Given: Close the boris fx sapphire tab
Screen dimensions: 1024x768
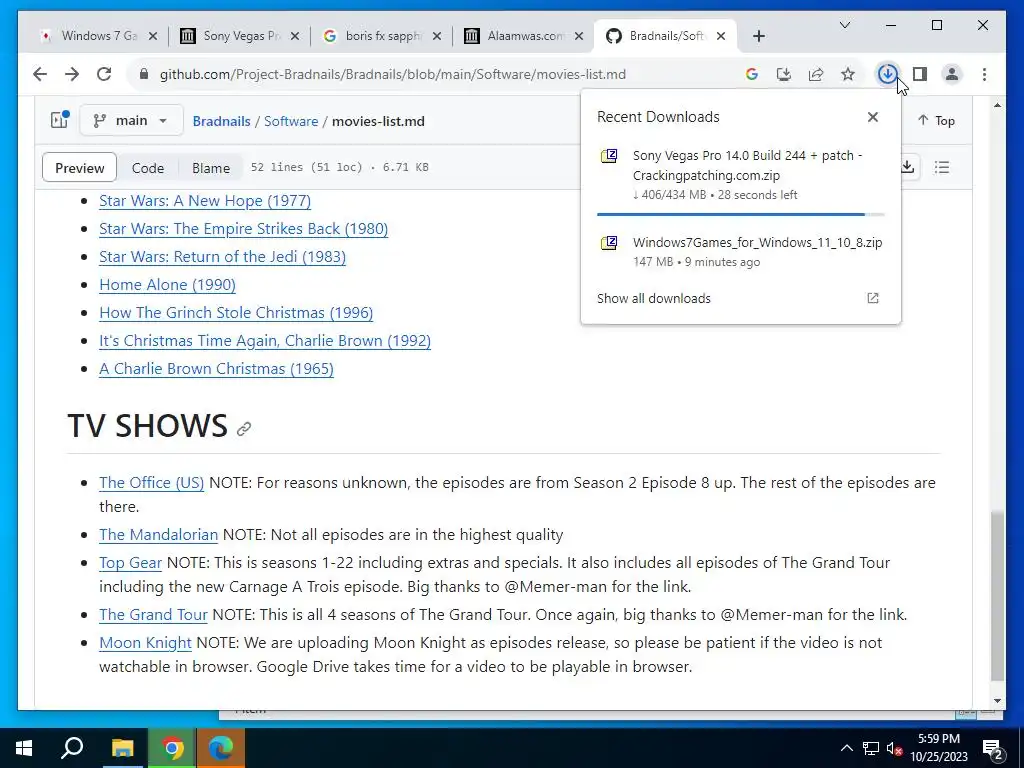Looking at the screenshot, I should click(x=437, y=37).
